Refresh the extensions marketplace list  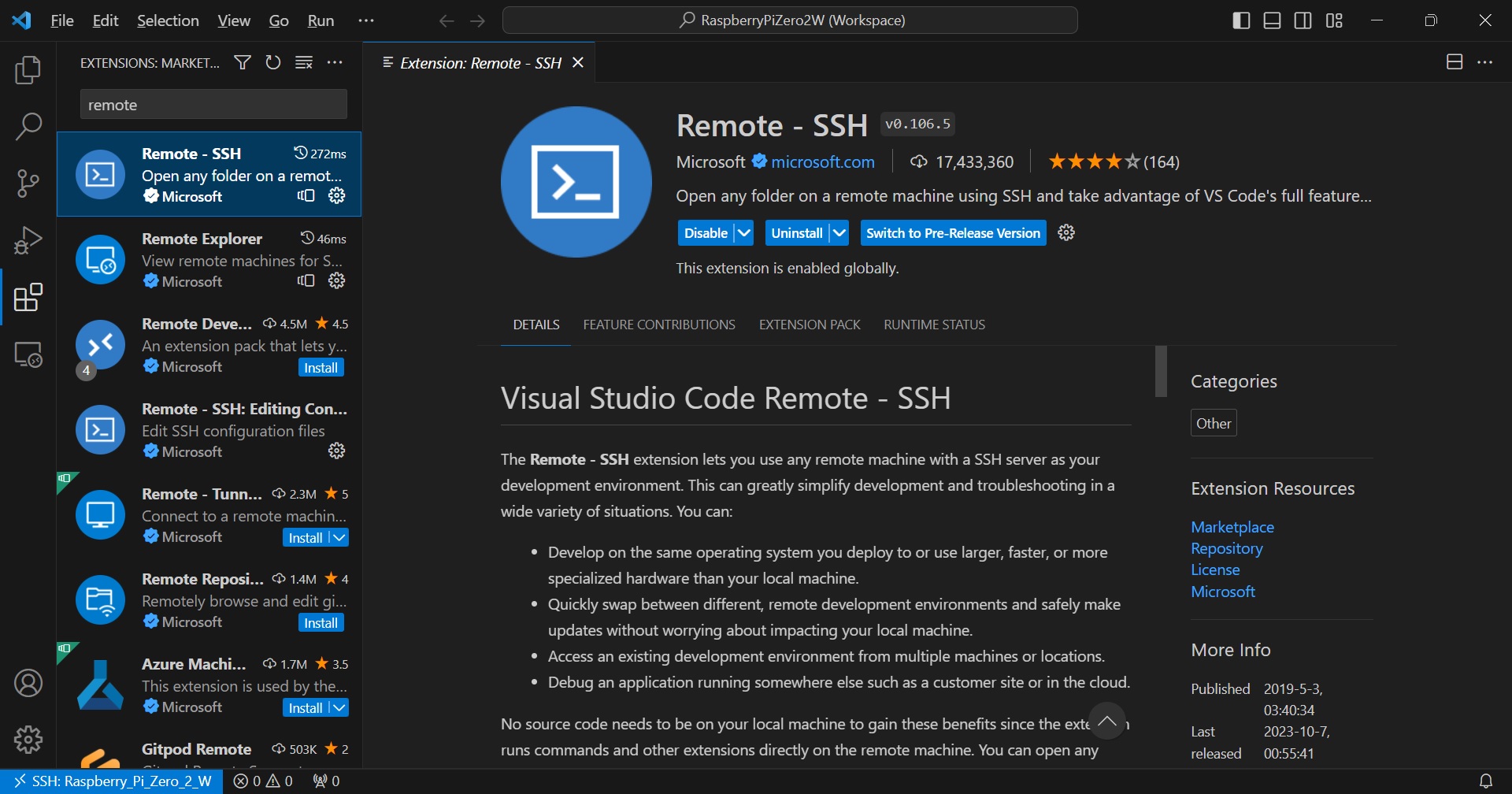coord(272,62)
